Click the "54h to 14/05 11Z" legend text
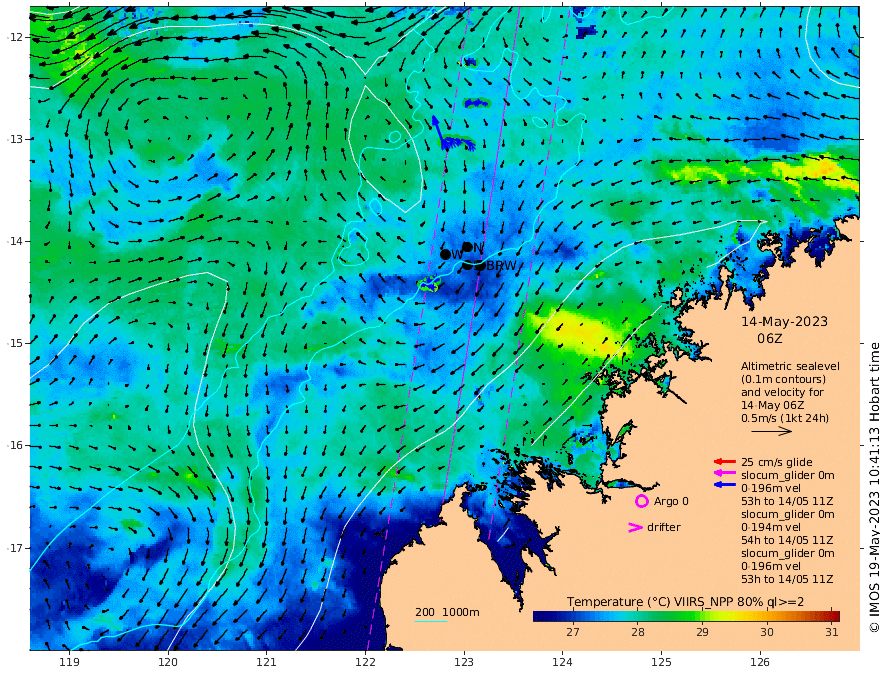 [x=787, y=540]
